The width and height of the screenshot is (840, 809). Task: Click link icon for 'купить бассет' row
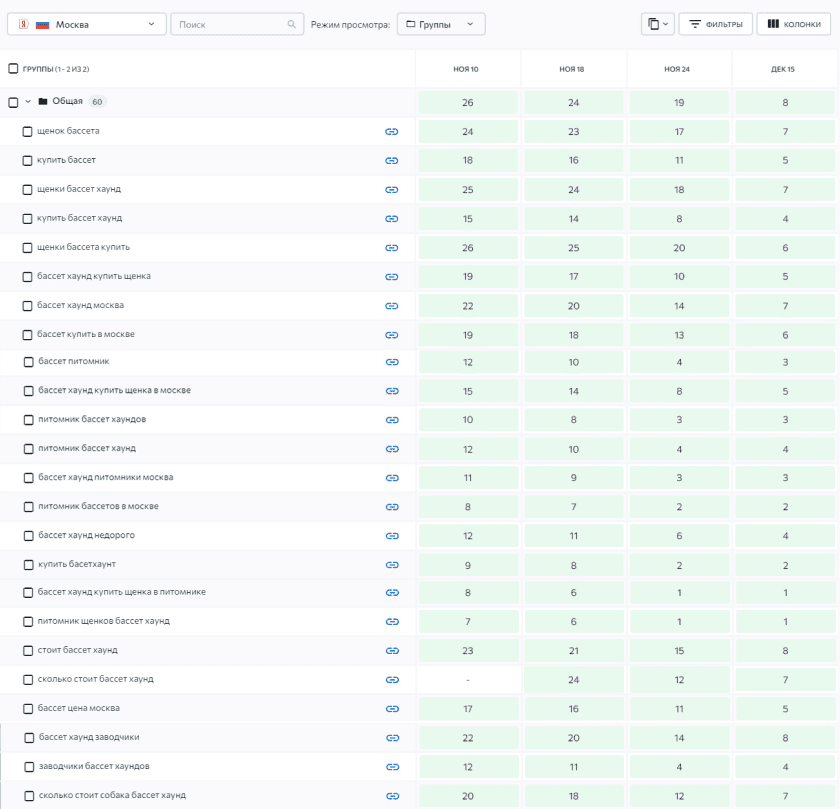click(x=392, y=160)
